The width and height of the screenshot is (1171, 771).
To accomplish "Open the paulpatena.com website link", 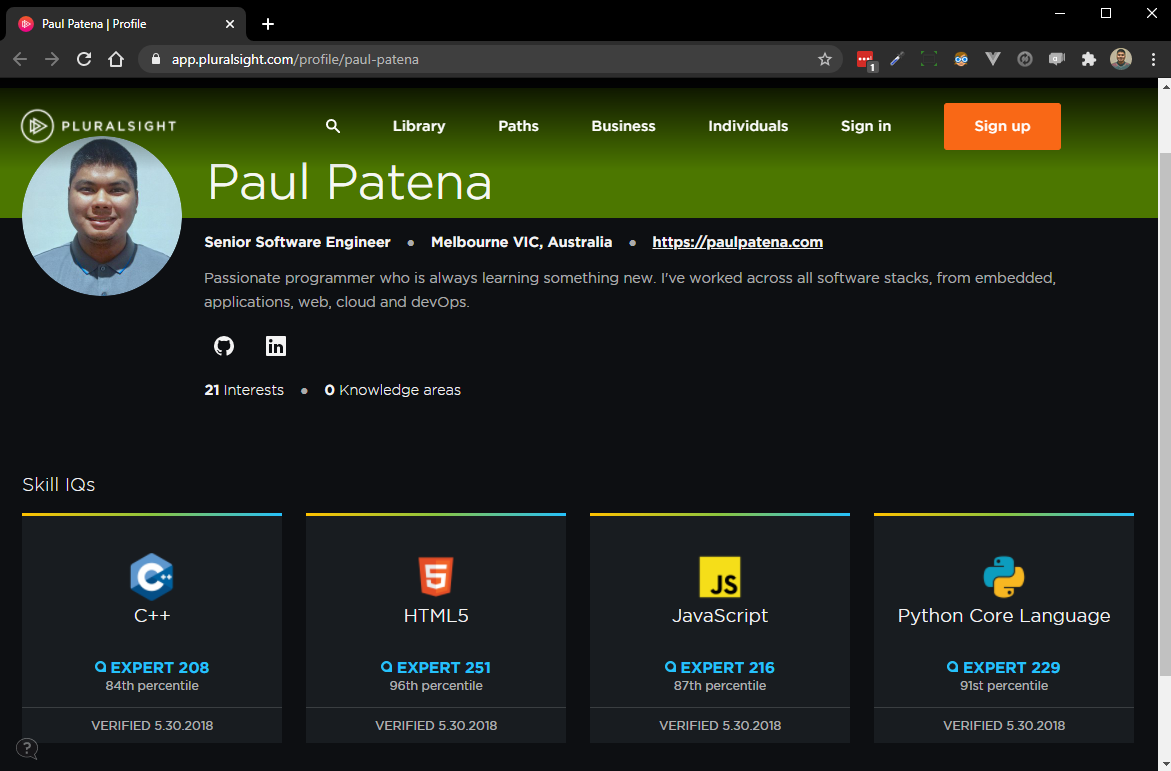I will (x=738, y=242).
